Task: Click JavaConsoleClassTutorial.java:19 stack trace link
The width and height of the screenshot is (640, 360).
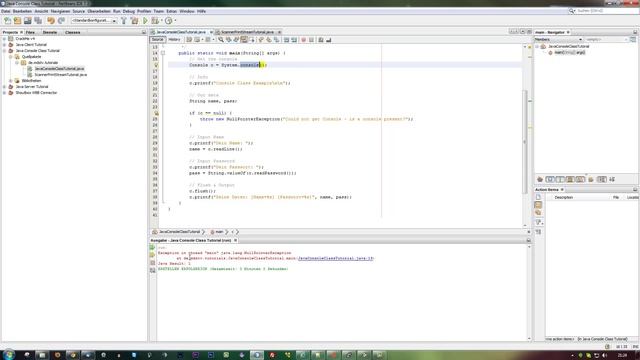Action: pos(336,258)
